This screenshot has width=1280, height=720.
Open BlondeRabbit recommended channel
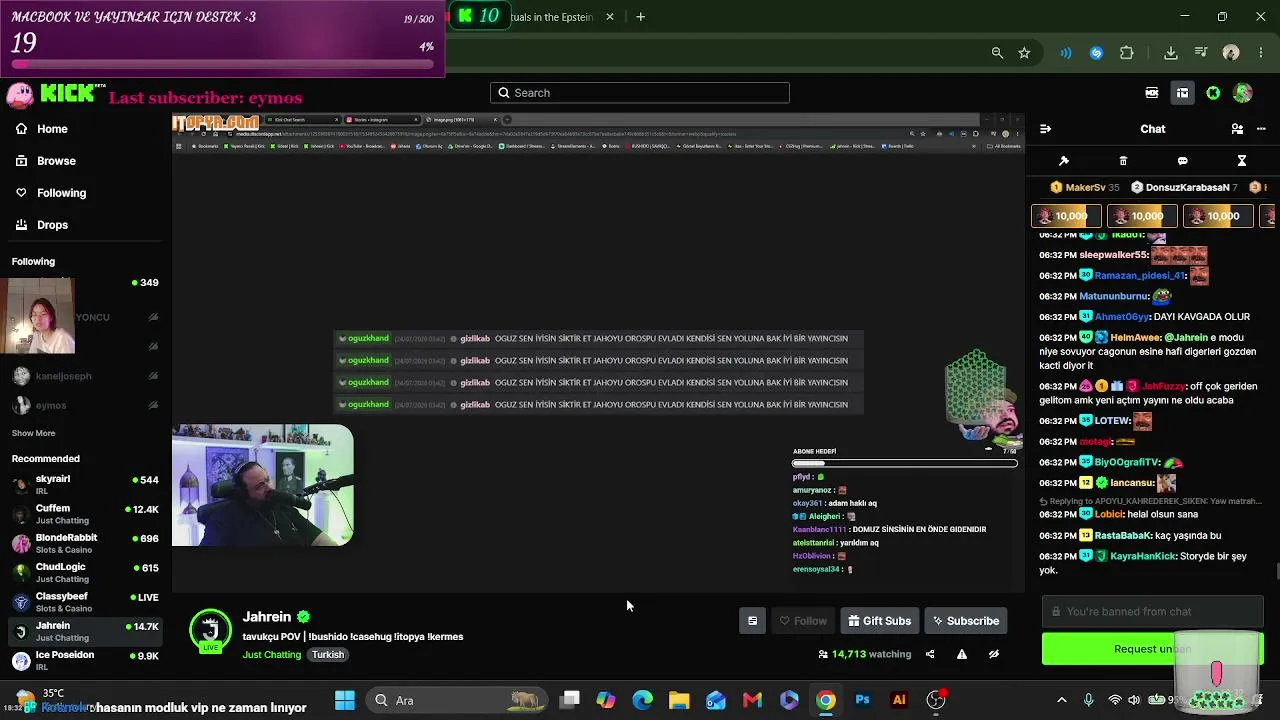[85, 543]
